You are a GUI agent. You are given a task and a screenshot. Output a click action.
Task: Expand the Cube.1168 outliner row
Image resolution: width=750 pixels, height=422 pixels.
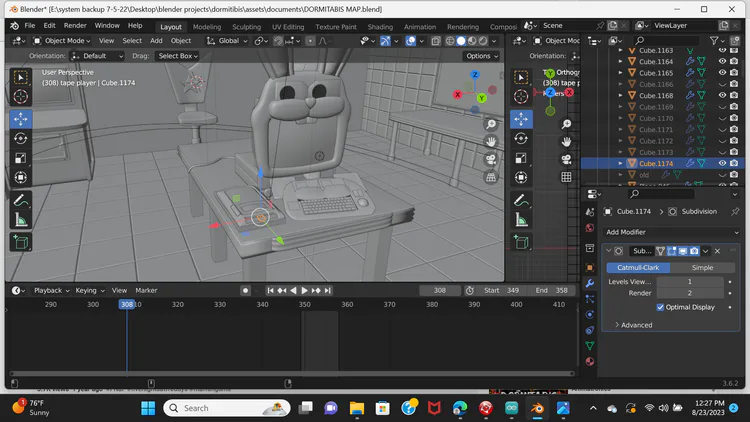pyautogui.click(x=620, y=95)
